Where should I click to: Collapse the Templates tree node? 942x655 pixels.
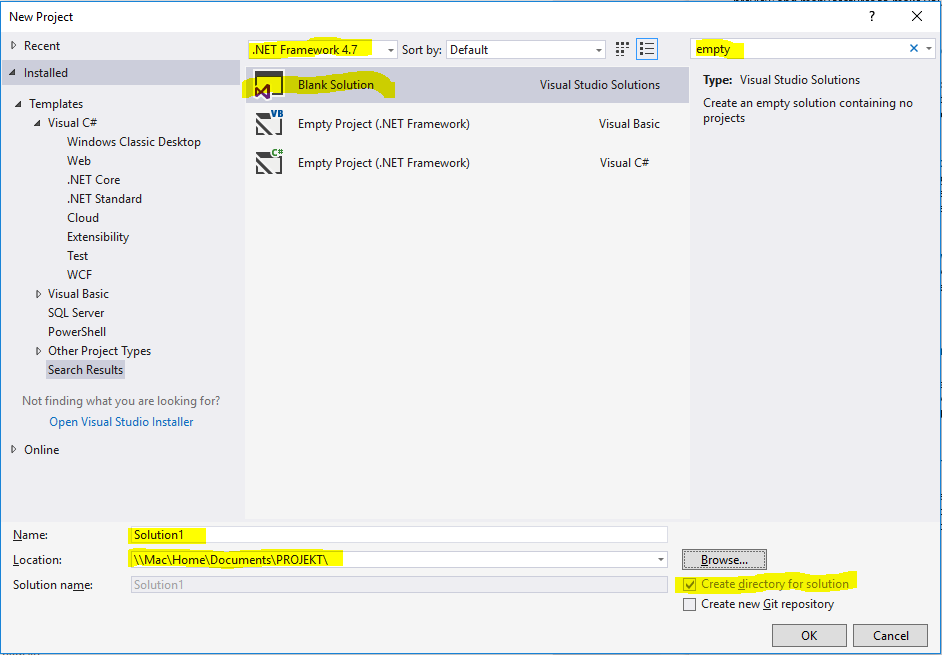tap(19, 104)
